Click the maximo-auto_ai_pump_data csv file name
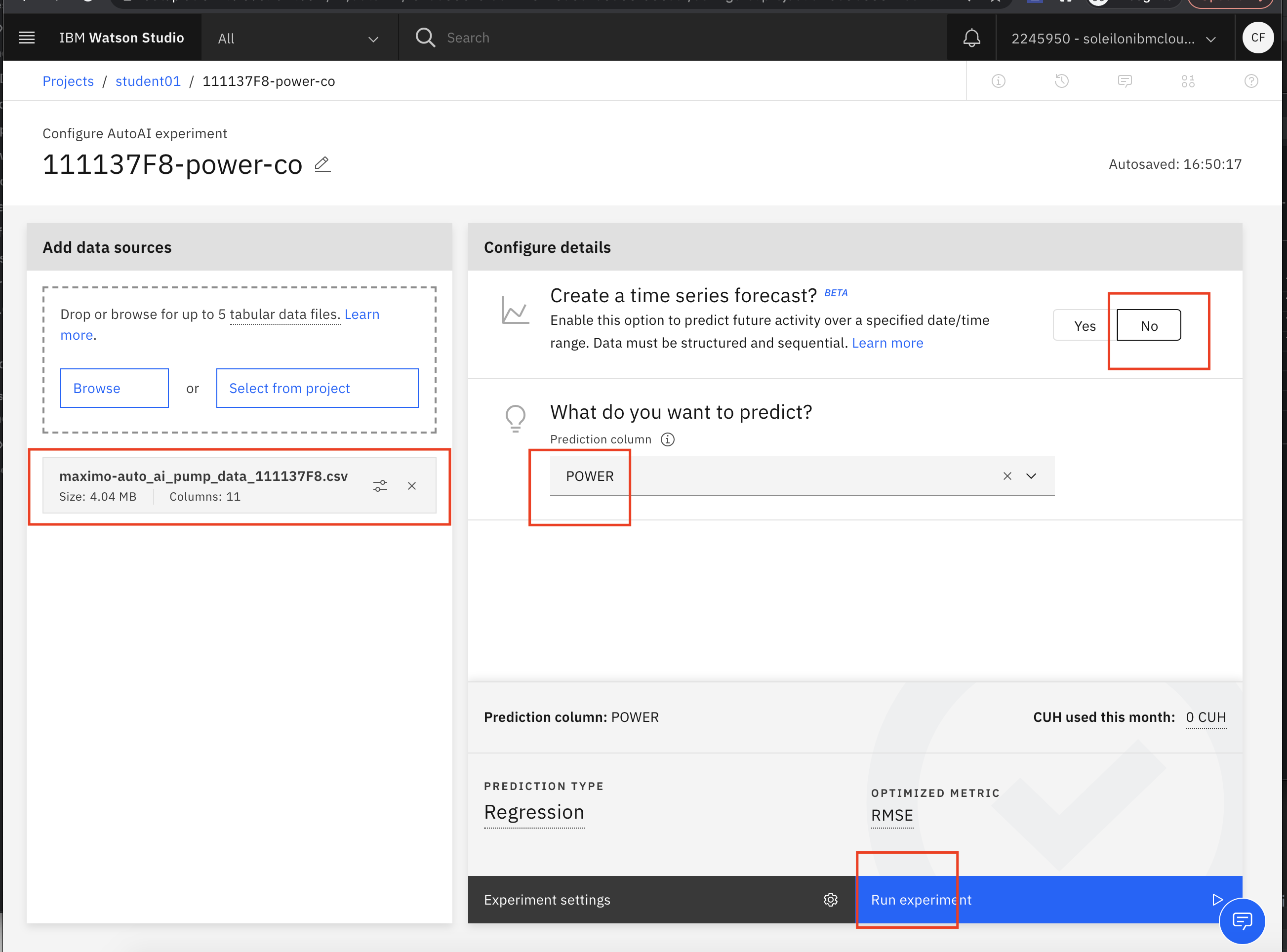This screenshot has width=1287, height=952. [203, 476]
